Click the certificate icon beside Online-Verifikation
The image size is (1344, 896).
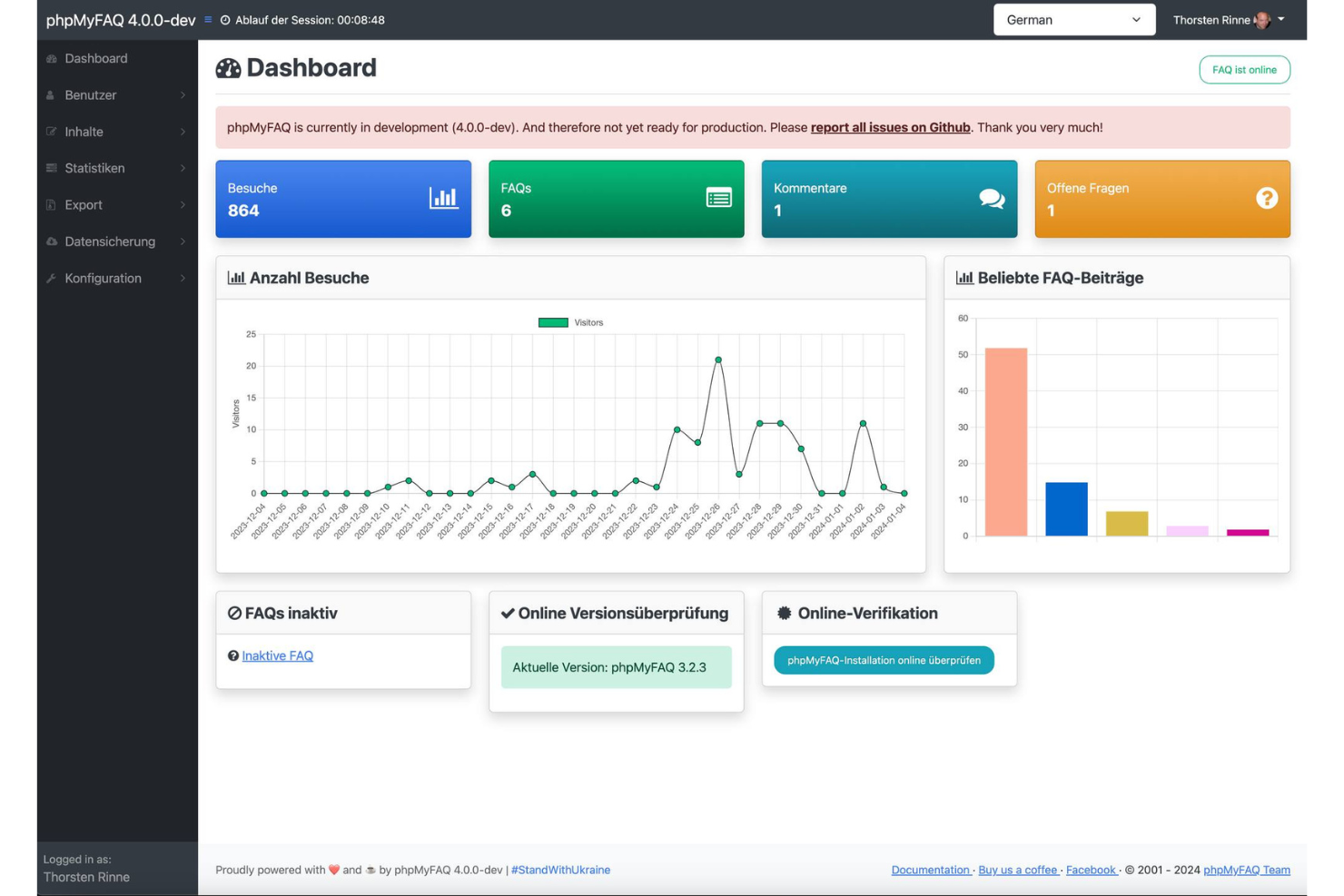tap(784, 614)
